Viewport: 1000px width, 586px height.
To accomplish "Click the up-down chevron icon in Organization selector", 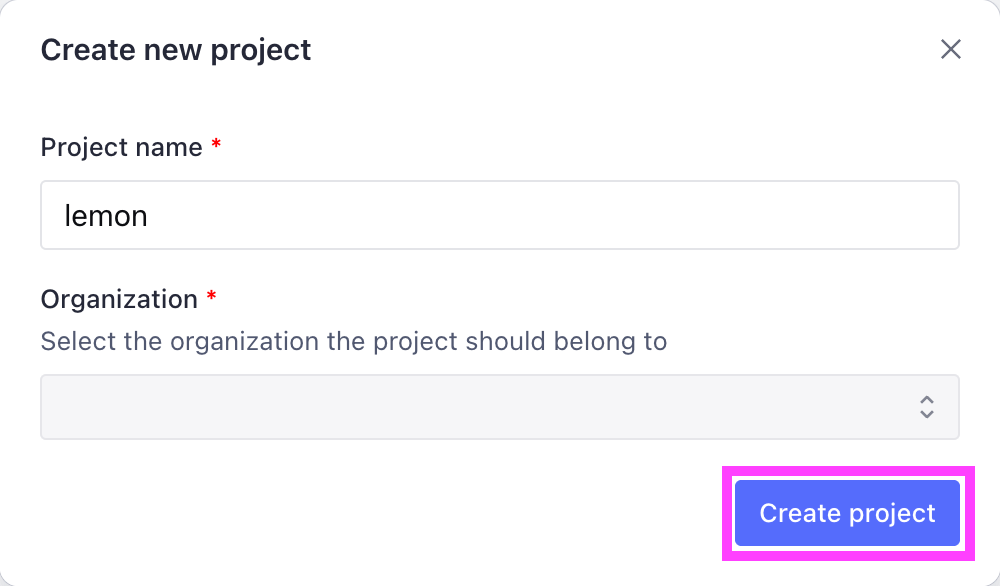I will click(927, 407).
